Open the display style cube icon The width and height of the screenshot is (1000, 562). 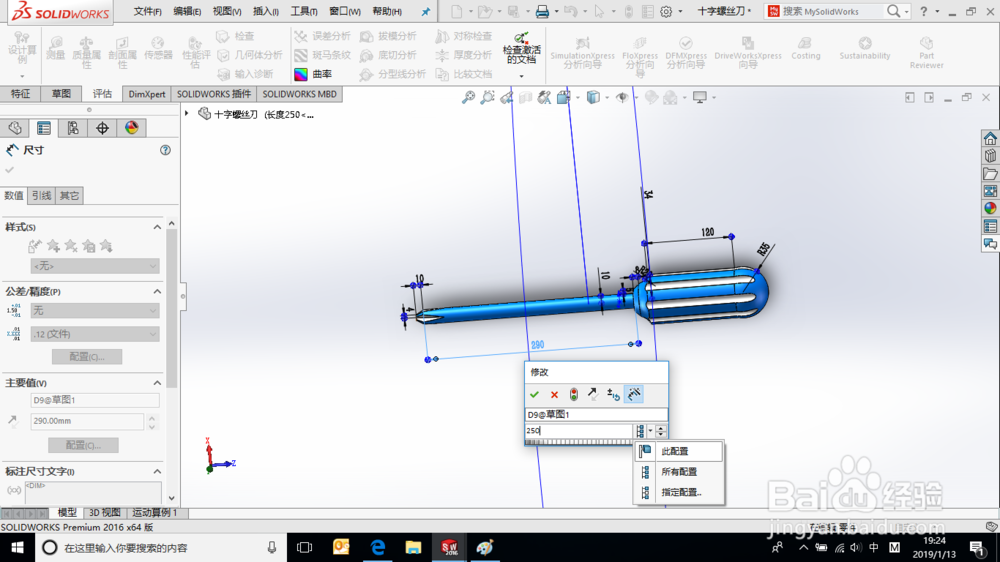pos(593,98)
